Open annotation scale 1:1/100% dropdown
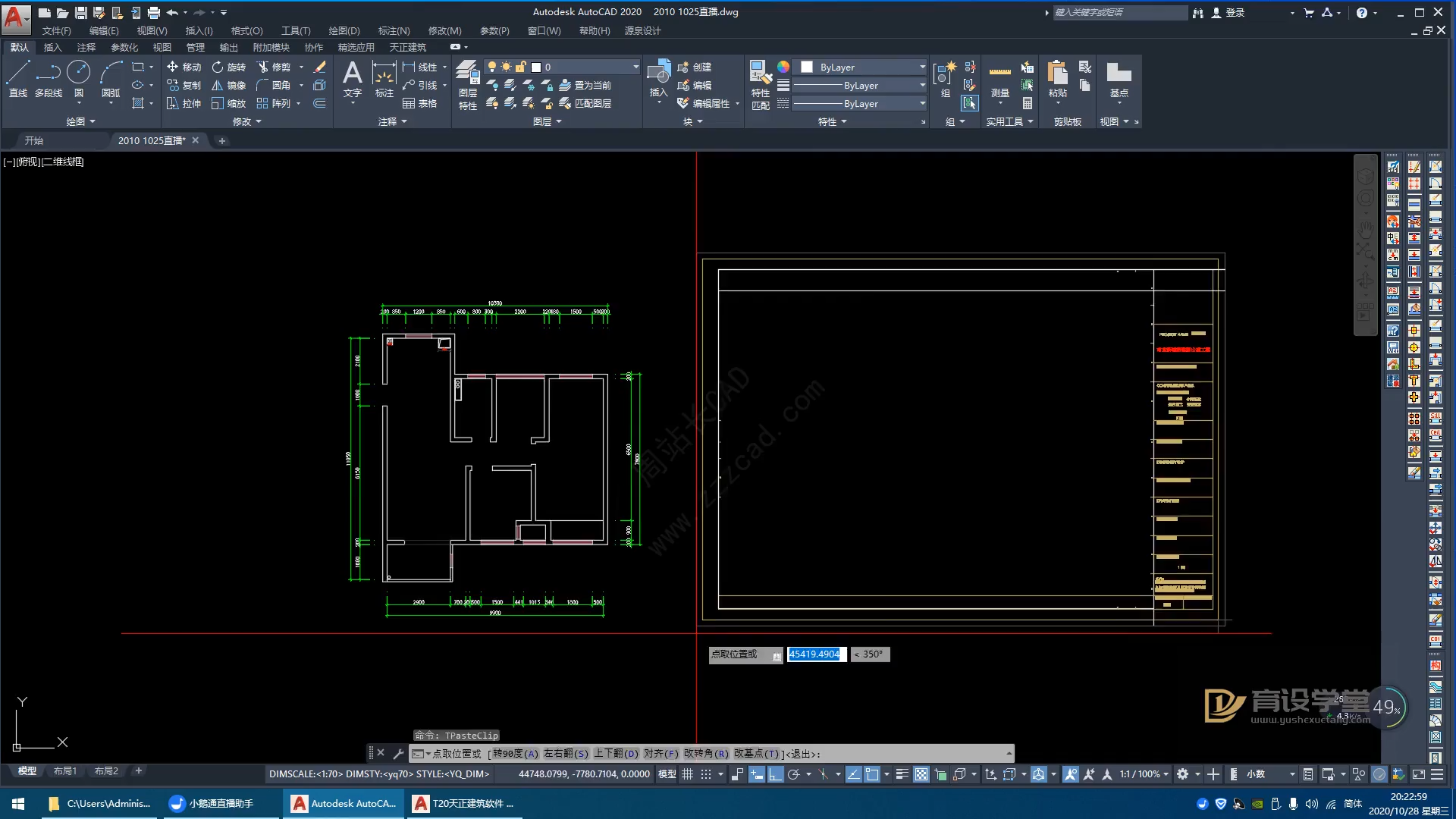The width and height of the screenshot is (1456, 819). click(1144, 774)
